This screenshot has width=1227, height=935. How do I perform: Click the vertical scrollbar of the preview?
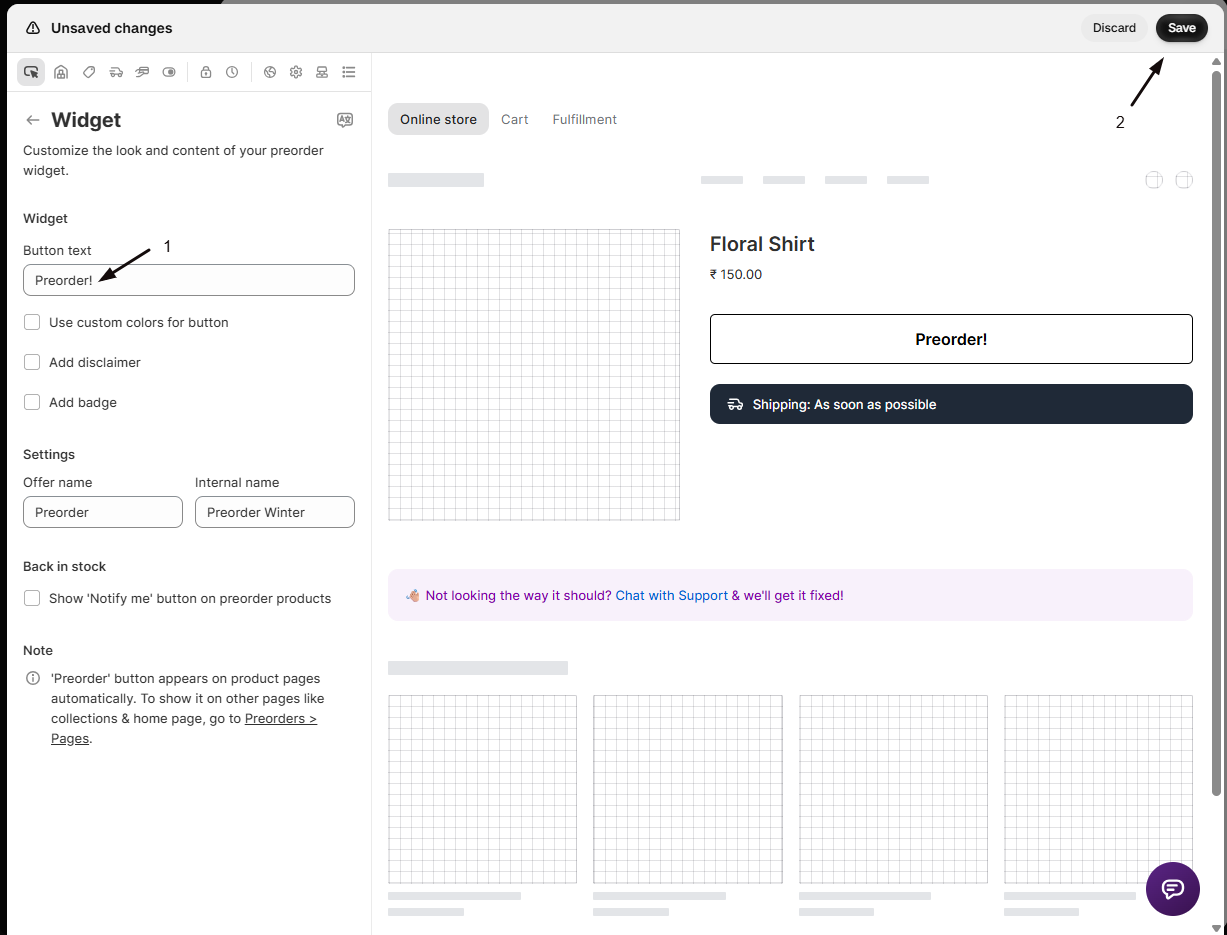[x=1216, y=432]
